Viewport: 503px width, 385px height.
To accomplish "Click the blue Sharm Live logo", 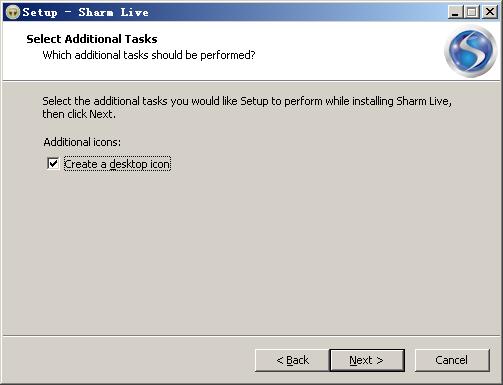I will point(471,51).
